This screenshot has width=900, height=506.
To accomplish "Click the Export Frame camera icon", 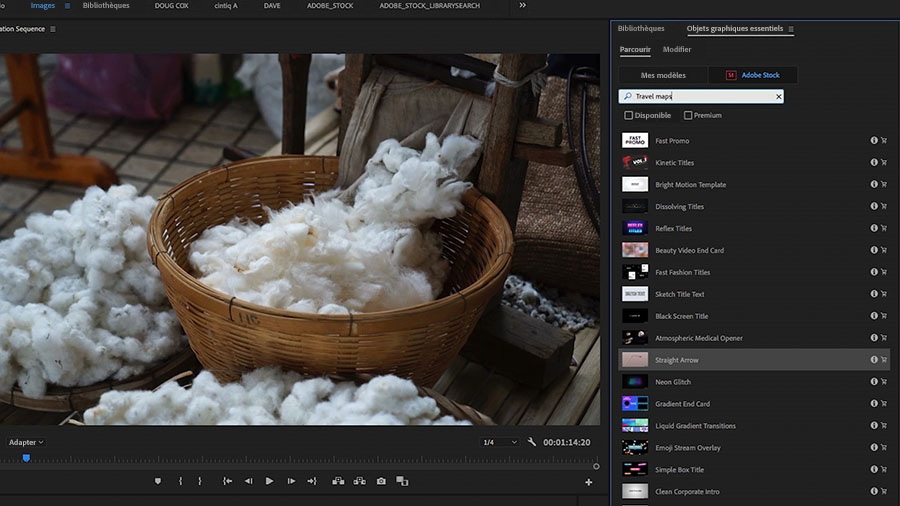I will point(381,481).
